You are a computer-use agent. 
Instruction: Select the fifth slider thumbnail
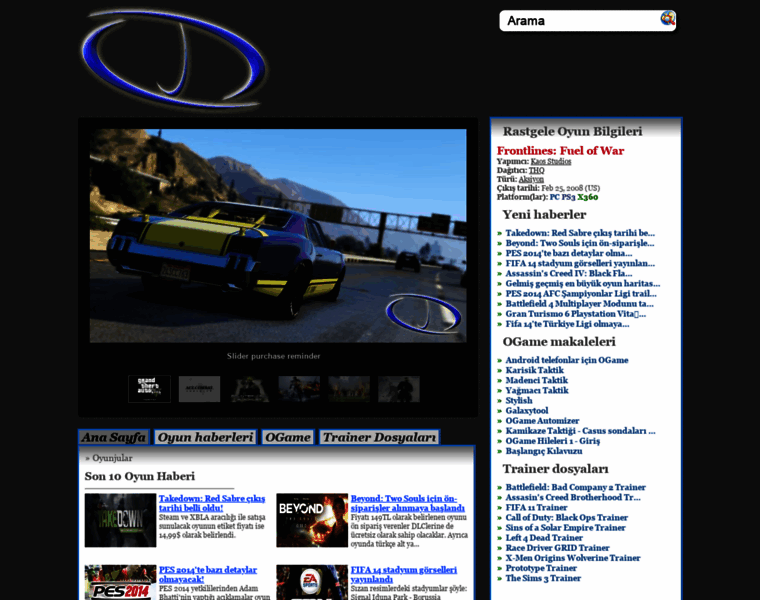(x=349, y=389)
